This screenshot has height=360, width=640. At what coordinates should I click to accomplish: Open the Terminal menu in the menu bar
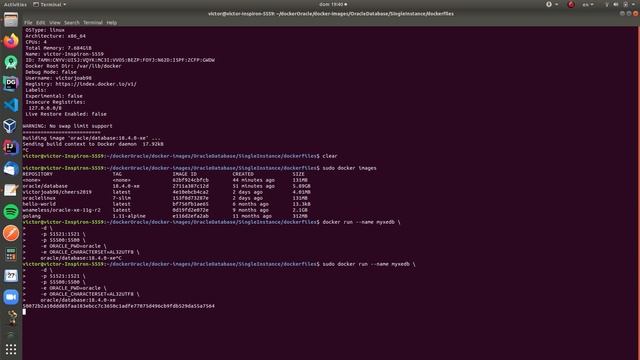93,22
